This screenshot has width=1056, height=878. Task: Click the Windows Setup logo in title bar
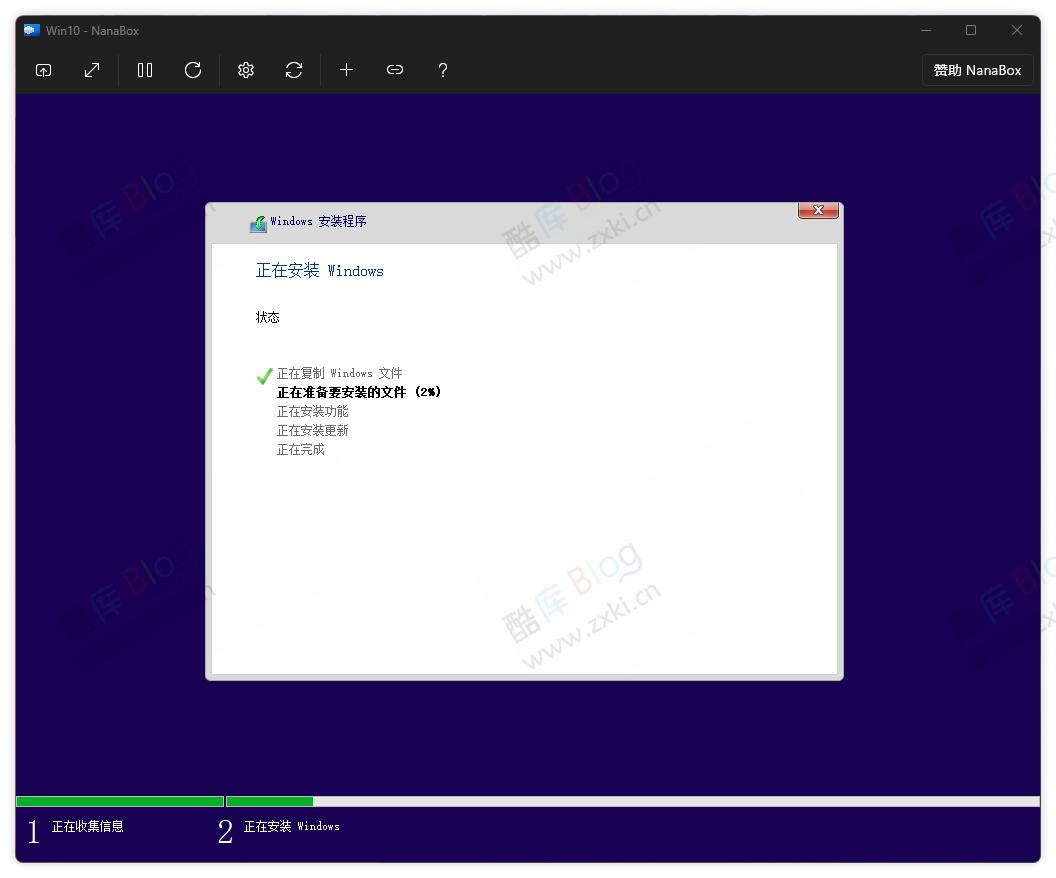tap(258, 222)
